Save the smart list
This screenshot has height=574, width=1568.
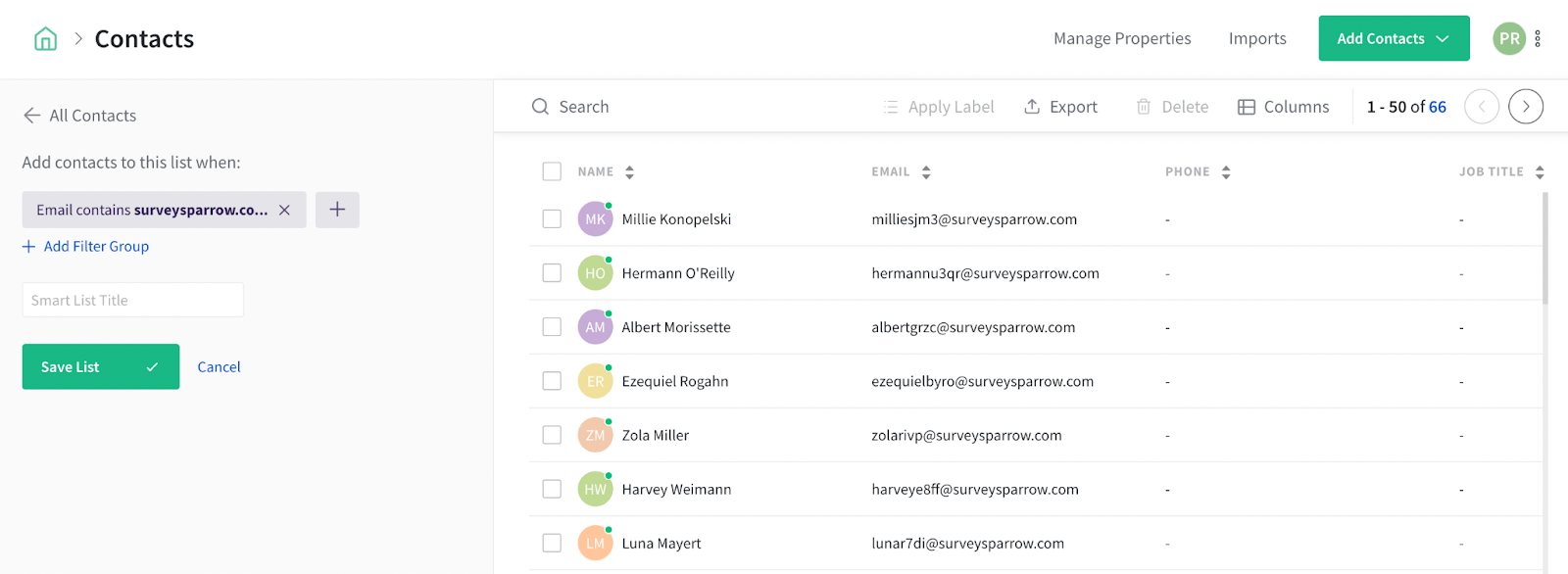point(101,366)
